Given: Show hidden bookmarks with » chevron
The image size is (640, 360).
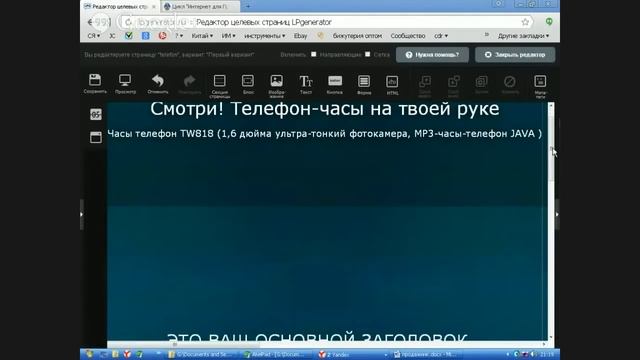Looking at the screenshot, I should (x=487, y=35).
